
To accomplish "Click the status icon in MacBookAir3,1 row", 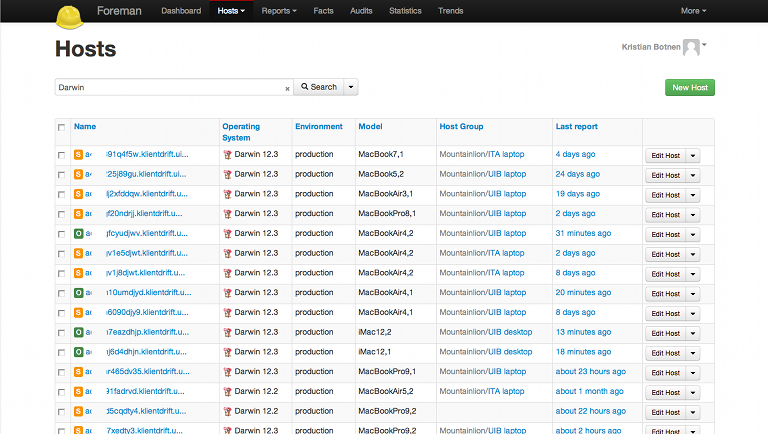I will [x=78, y=194].
